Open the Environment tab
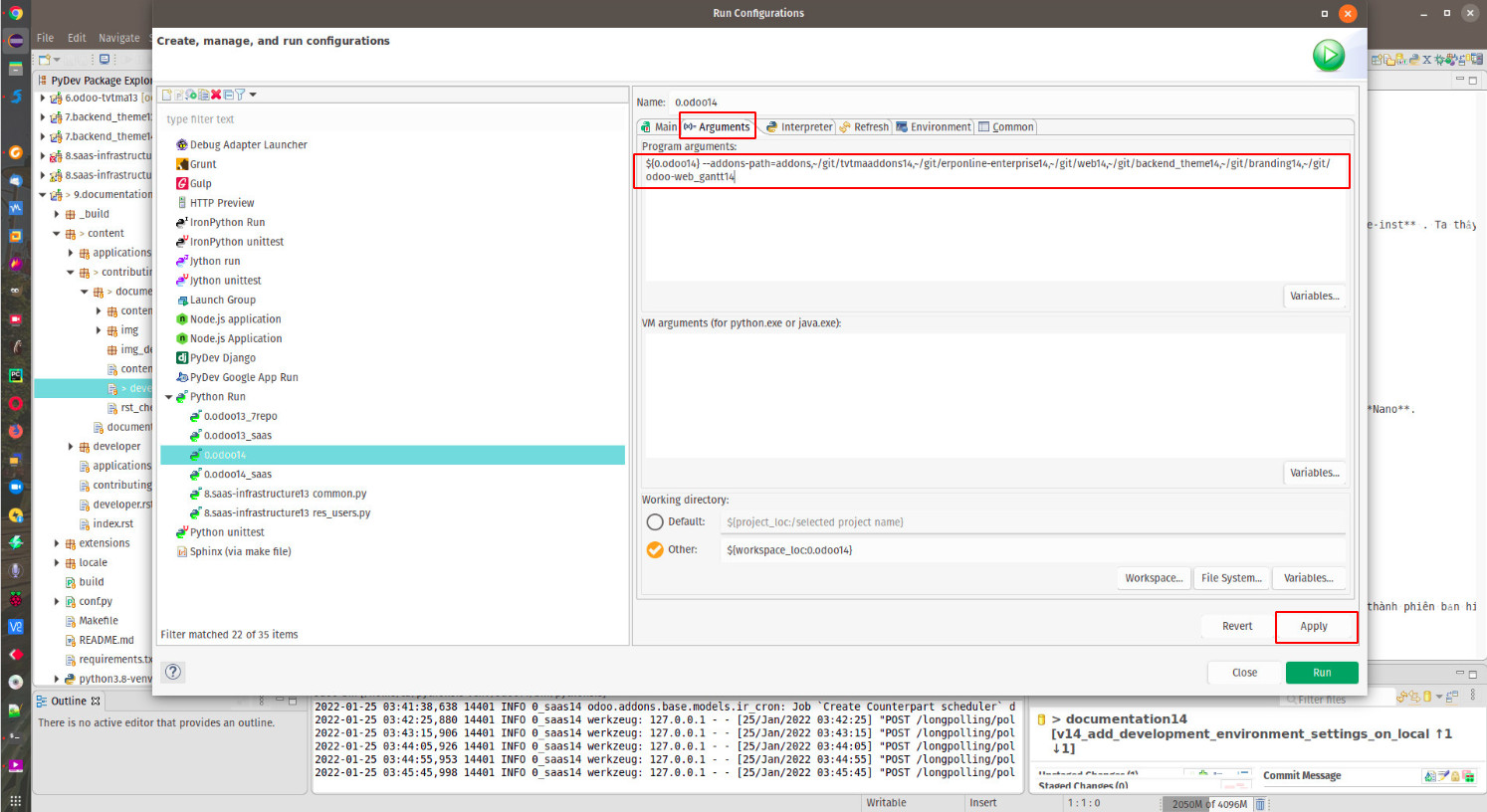The width and height of the screenshot is (1487, 812). [933, 127]
